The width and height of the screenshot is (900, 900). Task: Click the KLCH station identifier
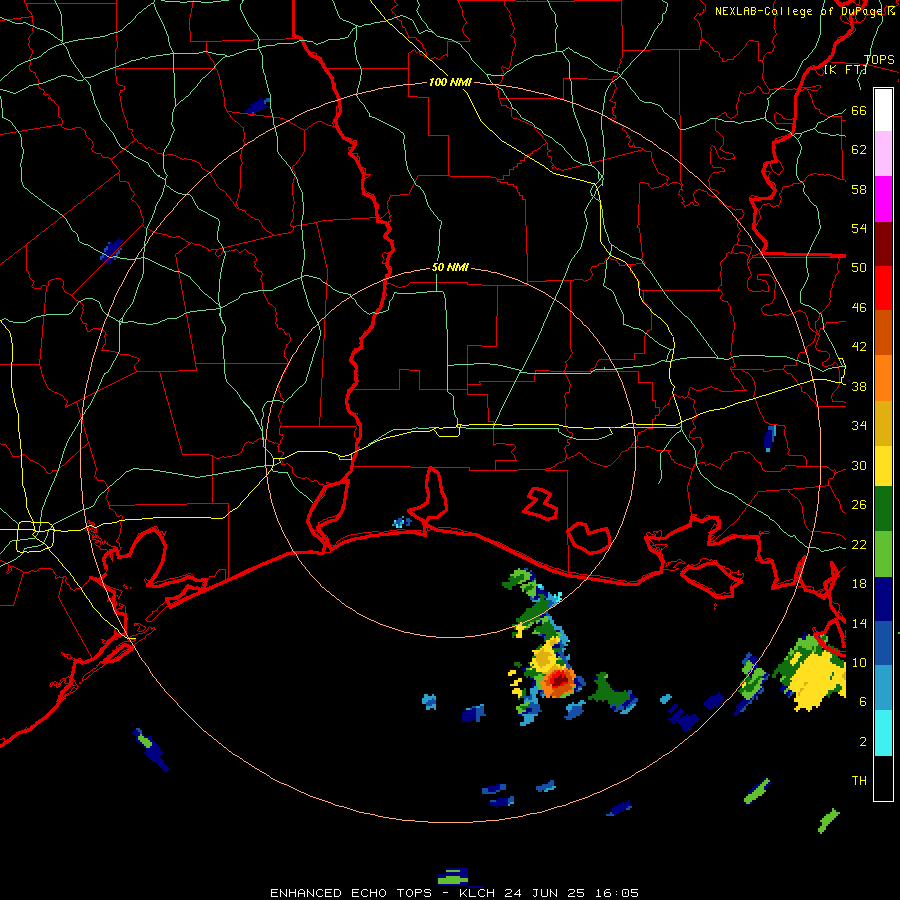[479, 893]
